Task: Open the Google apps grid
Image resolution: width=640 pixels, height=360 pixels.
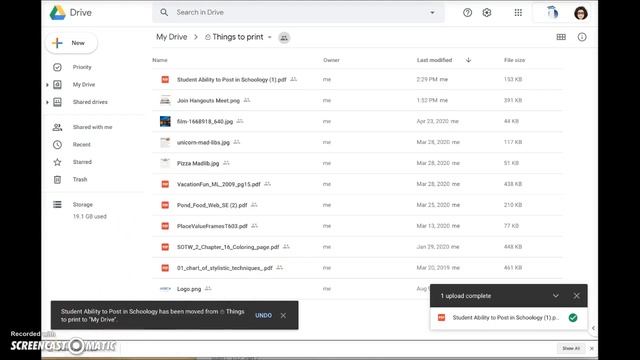Action: click(x=518, y=13)
